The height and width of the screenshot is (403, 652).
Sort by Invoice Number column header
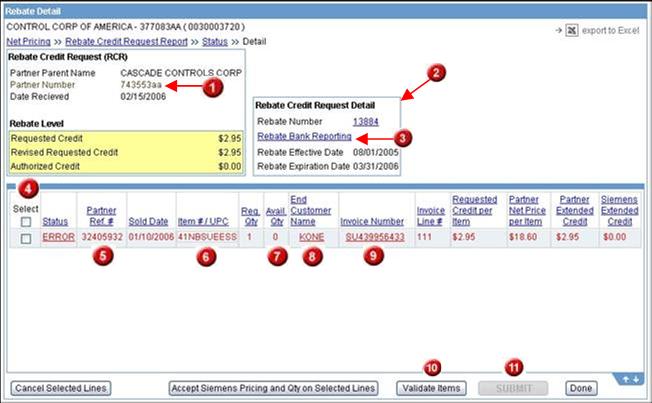coord(372,222)
